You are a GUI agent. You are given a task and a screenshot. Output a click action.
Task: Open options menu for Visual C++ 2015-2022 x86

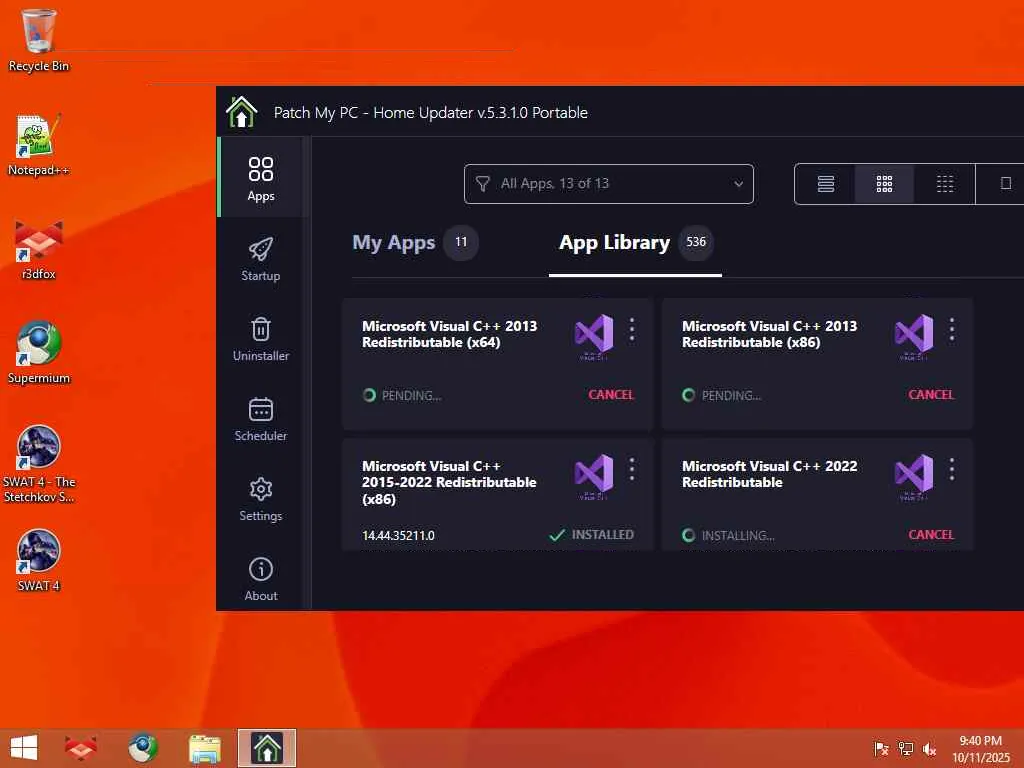(632, 469)
